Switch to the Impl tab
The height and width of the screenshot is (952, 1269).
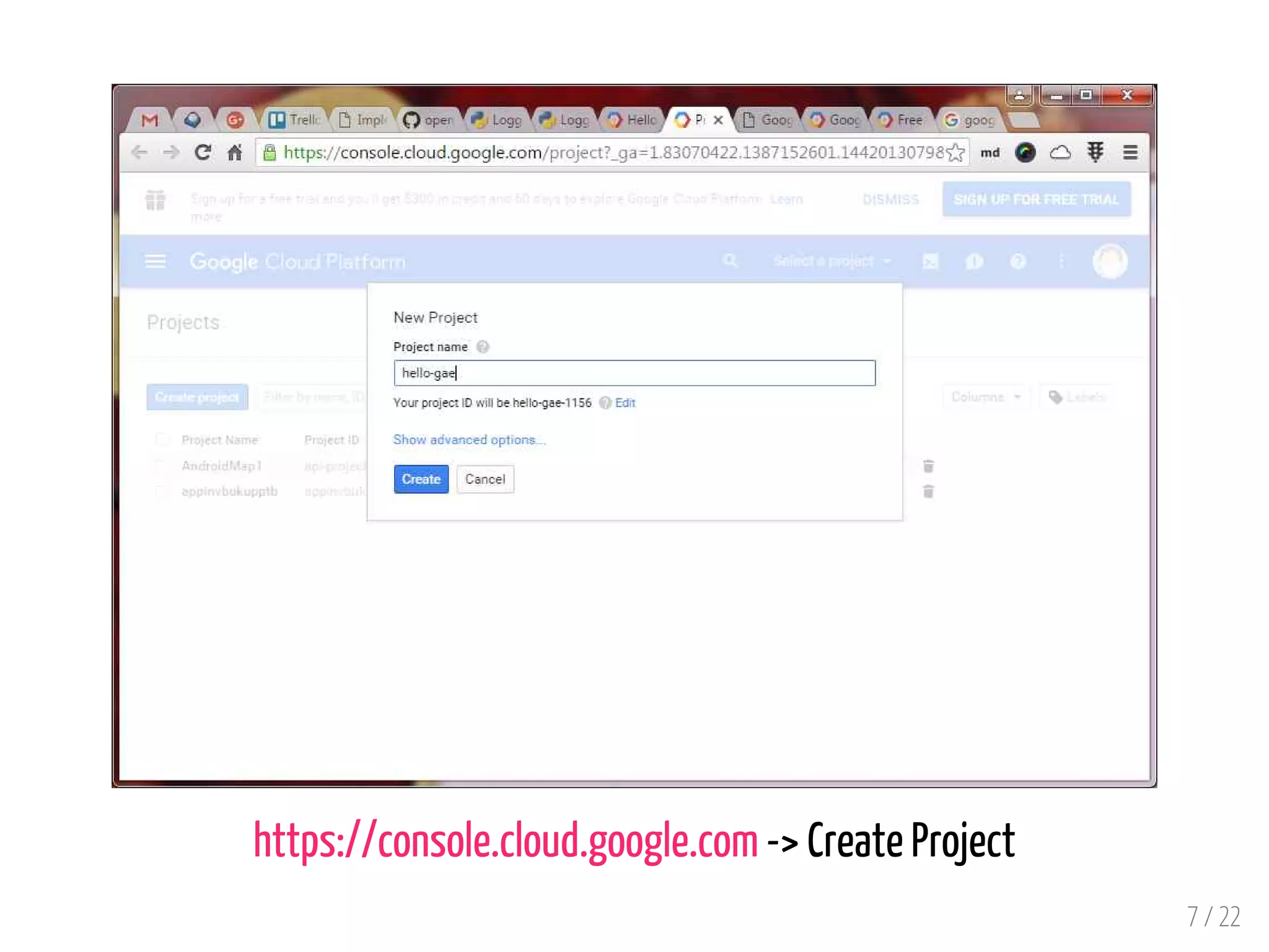coord(363,120)
